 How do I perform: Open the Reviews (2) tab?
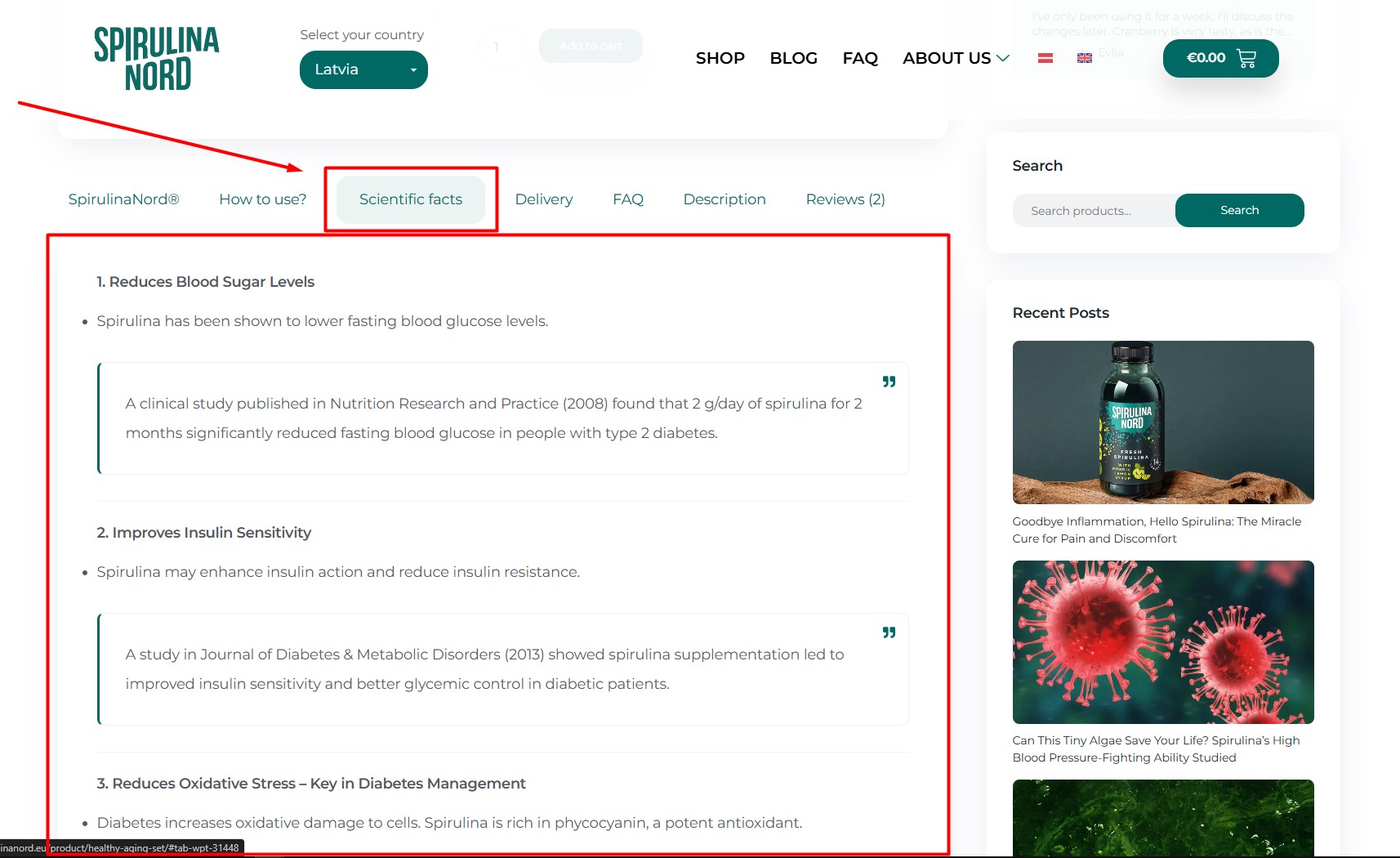click(845, 199)
